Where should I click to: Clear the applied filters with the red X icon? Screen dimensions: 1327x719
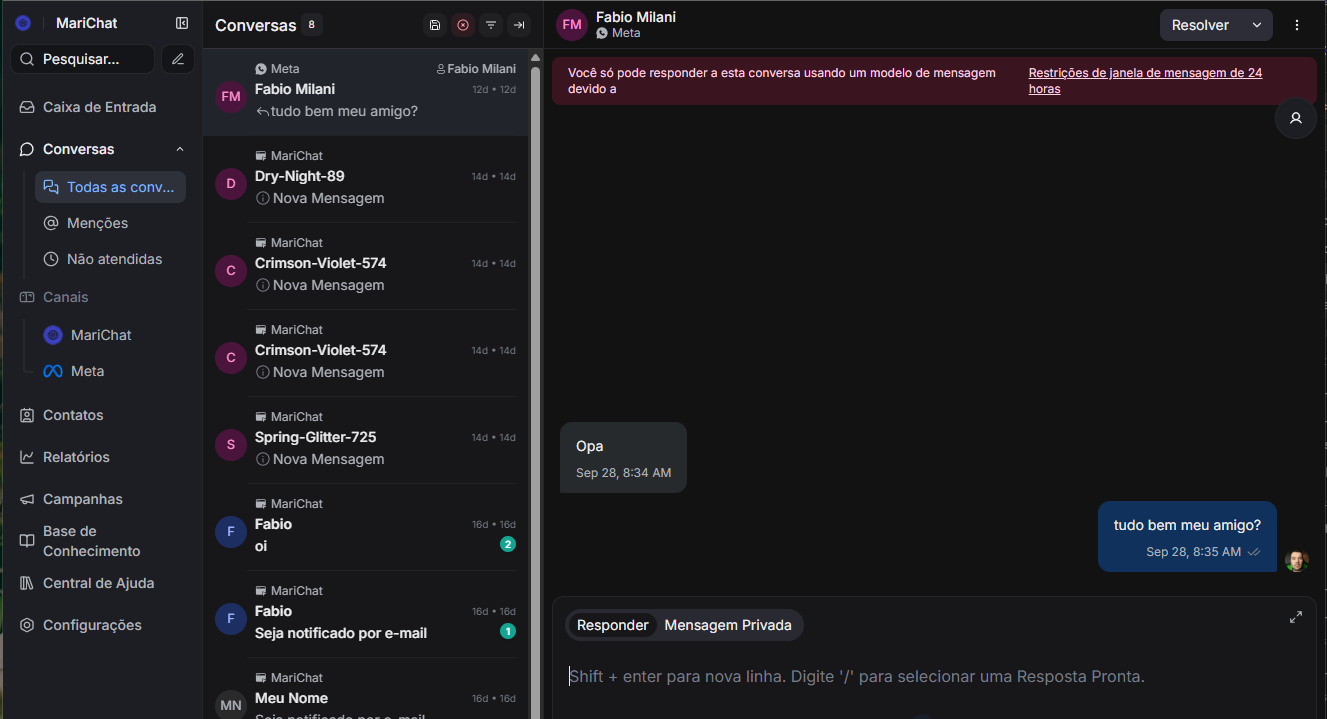pyautogui.click(x=463, y=25)
